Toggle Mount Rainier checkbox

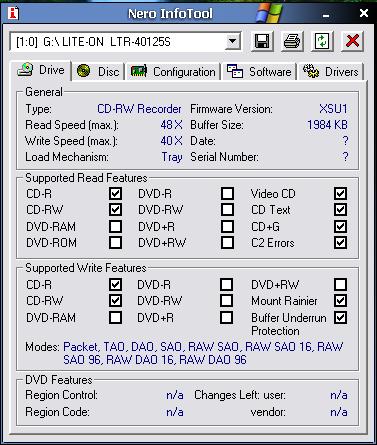(340, 301)
